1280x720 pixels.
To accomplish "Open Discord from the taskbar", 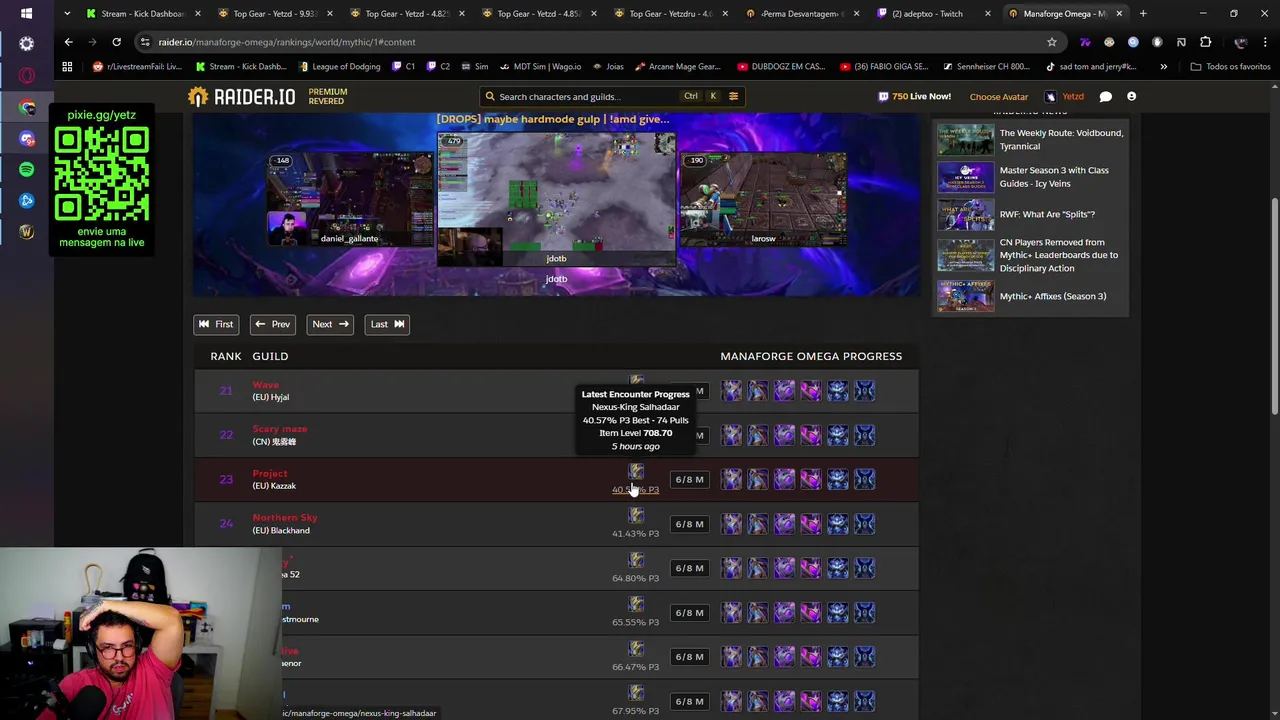I will point(26,138).
